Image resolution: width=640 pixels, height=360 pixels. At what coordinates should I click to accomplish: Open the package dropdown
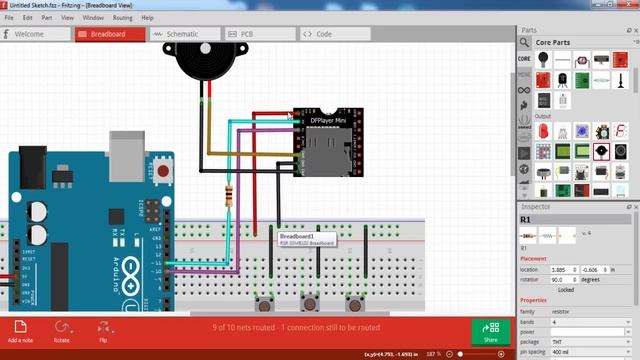click(591, 342)
